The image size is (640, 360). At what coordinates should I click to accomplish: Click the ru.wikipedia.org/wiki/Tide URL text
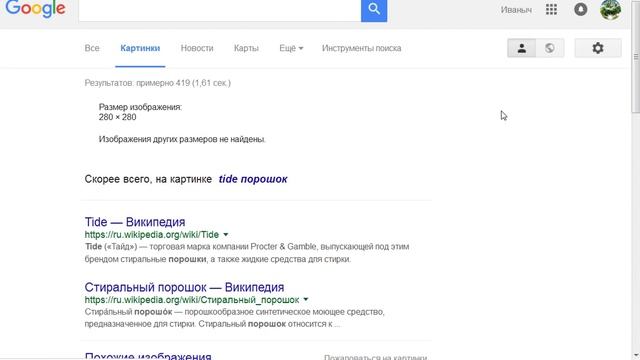[151, 235]
